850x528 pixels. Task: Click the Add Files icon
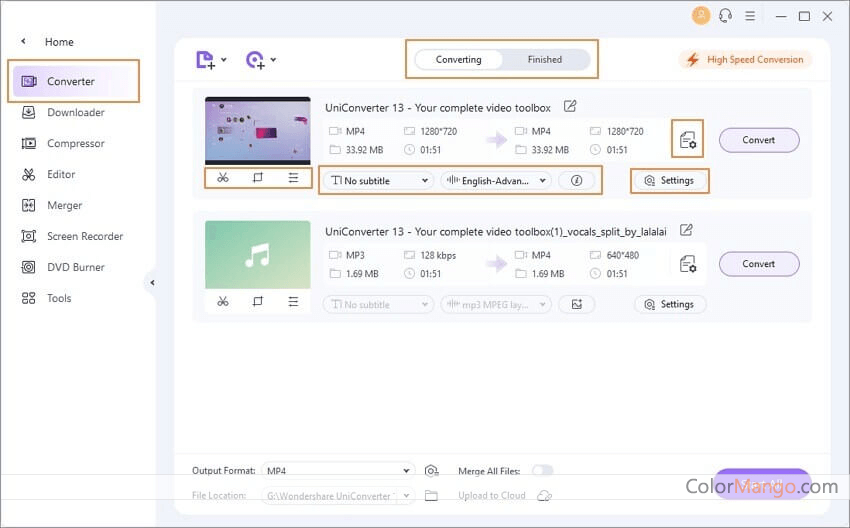(205, 60)
